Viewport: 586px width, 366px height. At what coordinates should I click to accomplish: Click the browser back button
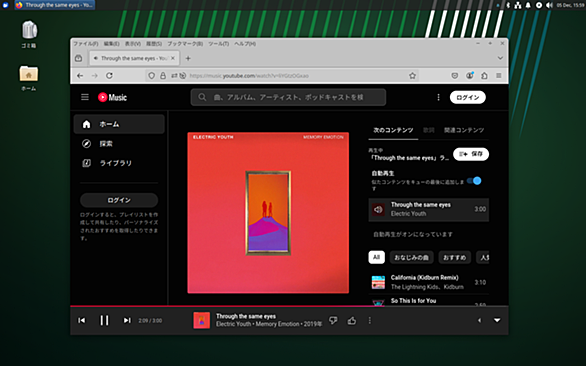click(80, 76)
